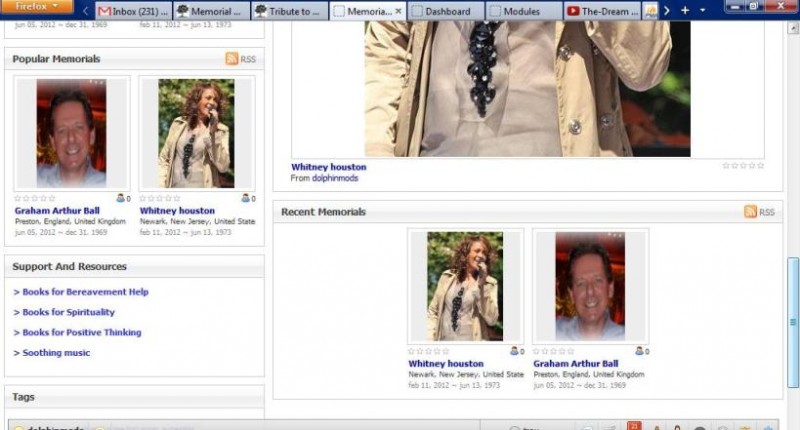Open Whitney houston link below large photo
This screenshot has width=800, height=430.
point(329,167)
